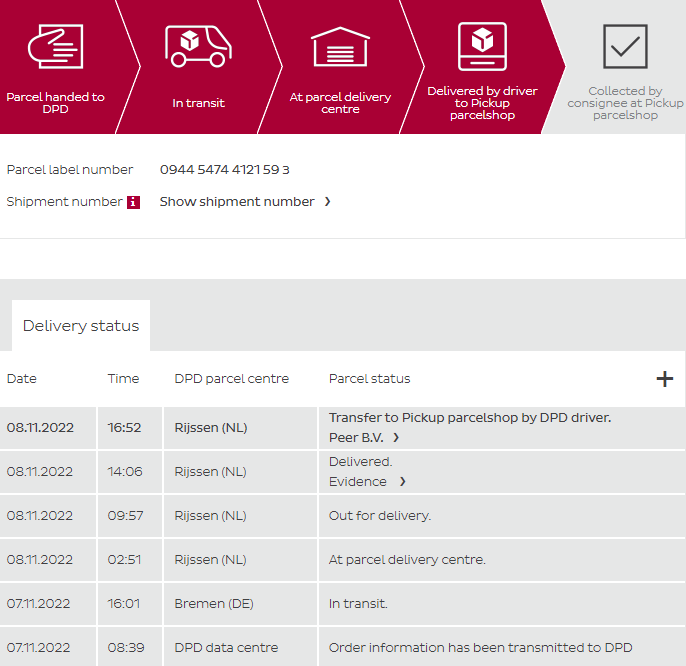Click the delivery van In transit icon
This screenshot has height=666, width=686.
[198, 45]
